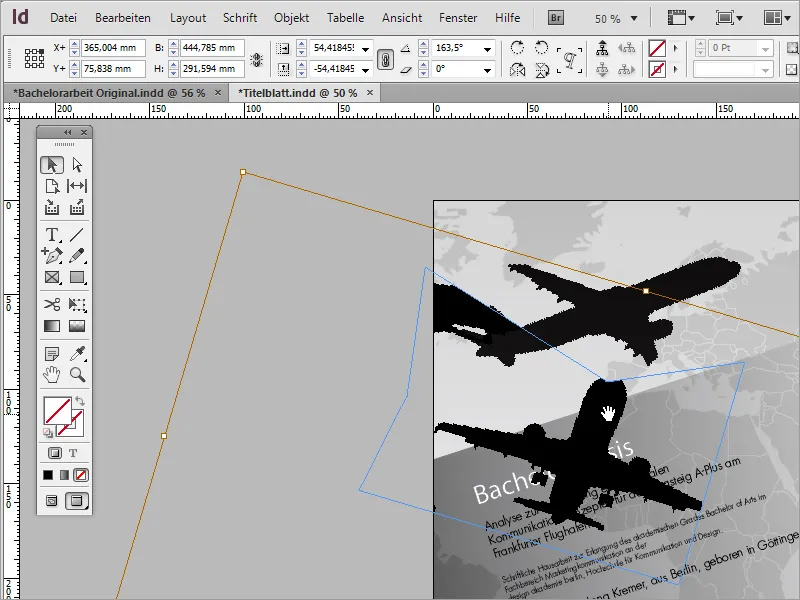The width and height of the screenshot is (800, 600).
Task: Pick the Type tool
Action: point(52,235)
